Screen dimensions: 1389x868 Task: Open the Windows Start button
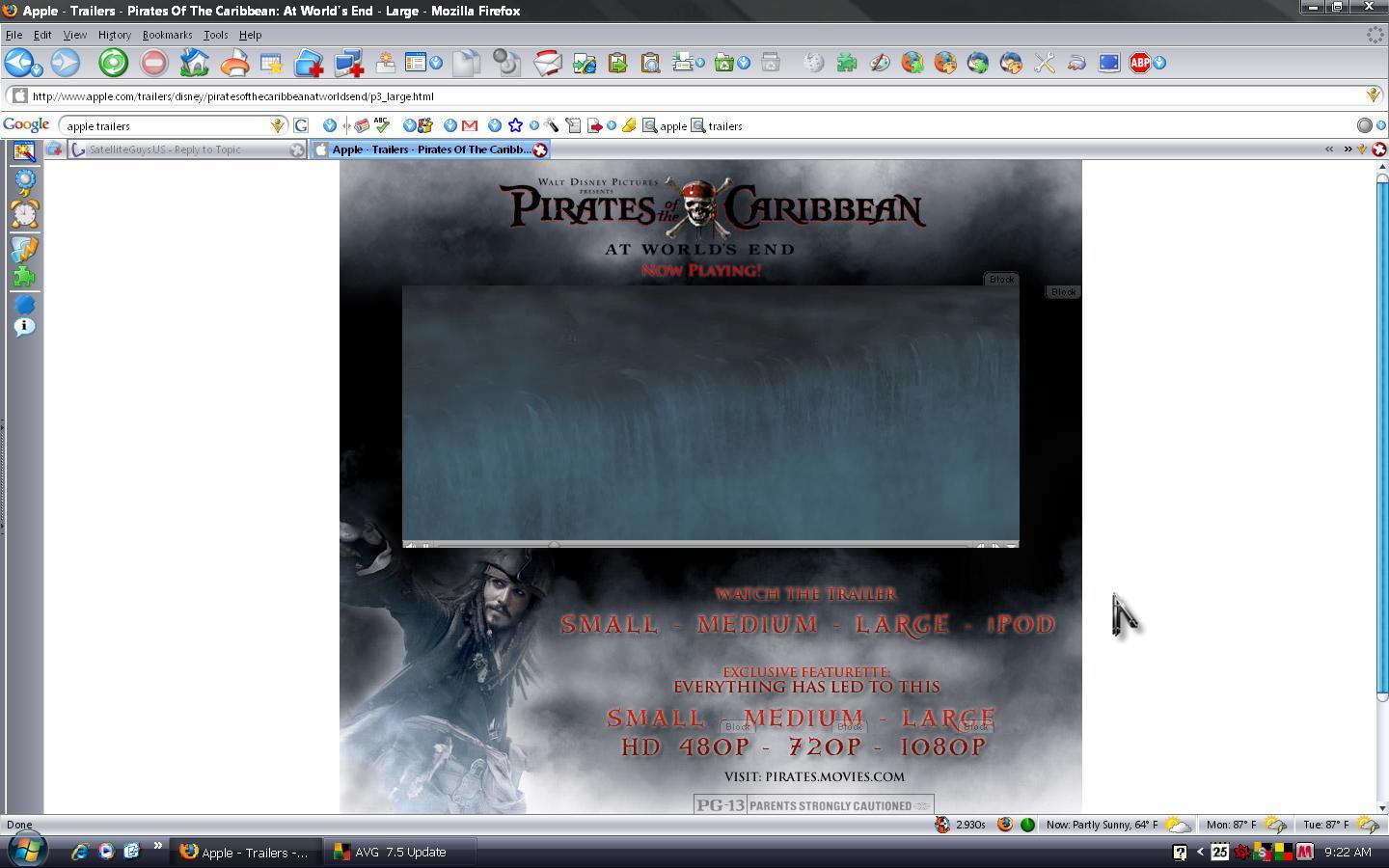point(26,851)
